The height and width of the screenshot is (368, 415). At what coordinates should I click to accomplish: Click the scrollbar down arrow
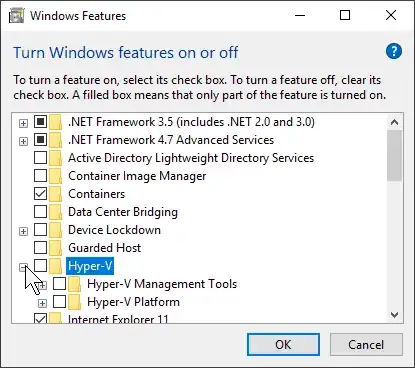(395, 315)
